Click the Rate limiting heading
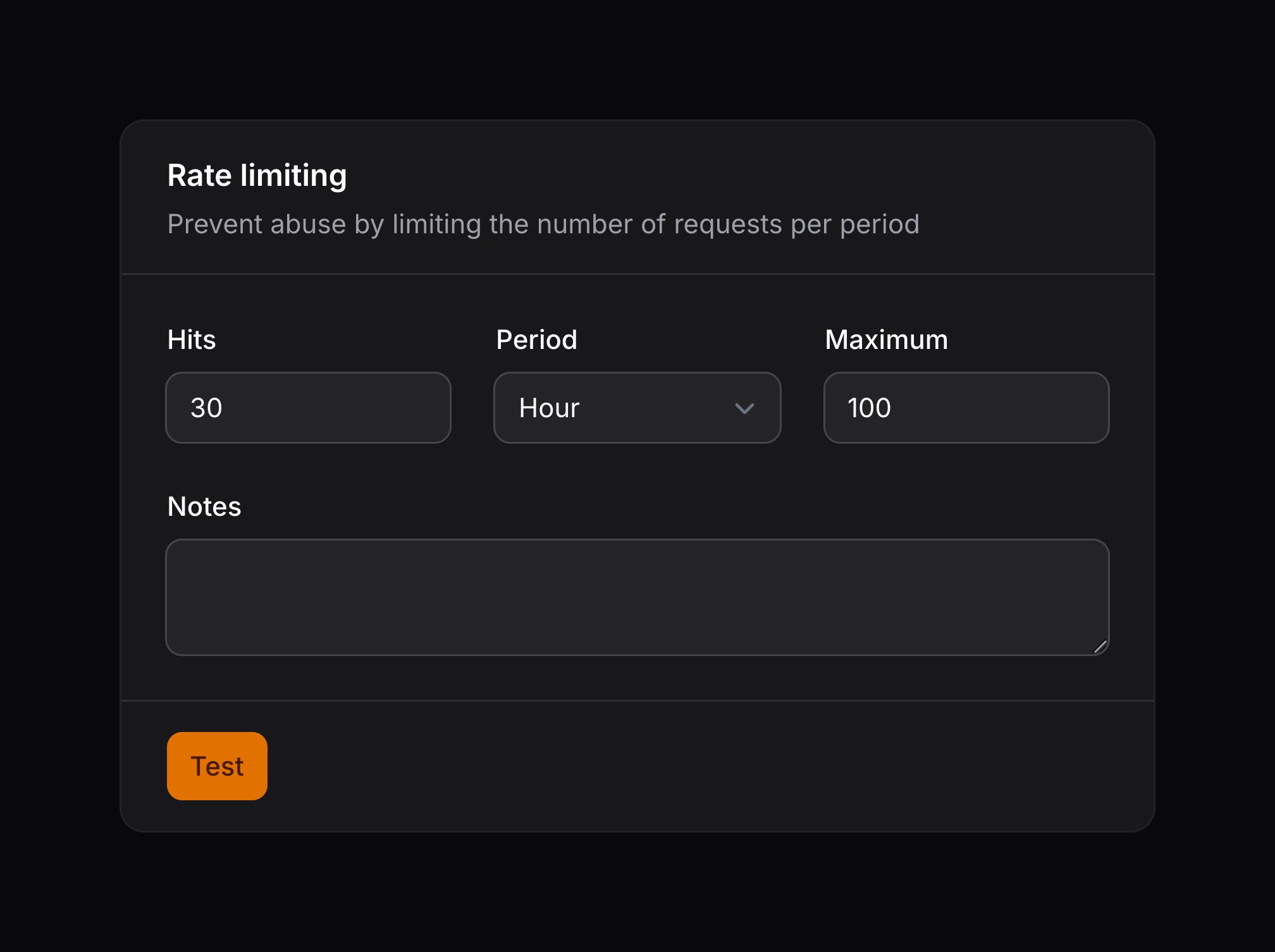 pyautogui.click(x=257, y=174)
